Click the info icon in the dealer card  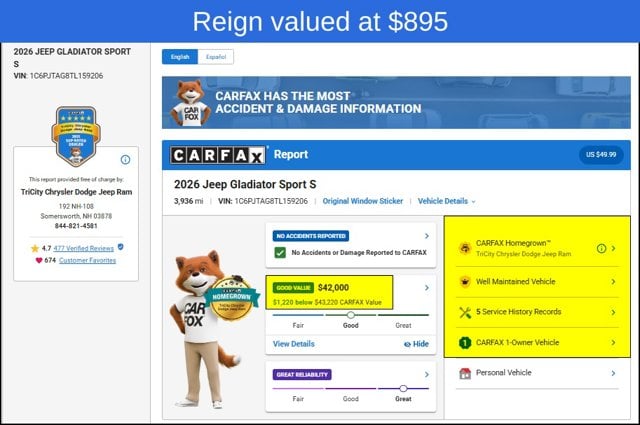[x=125, y=160]
